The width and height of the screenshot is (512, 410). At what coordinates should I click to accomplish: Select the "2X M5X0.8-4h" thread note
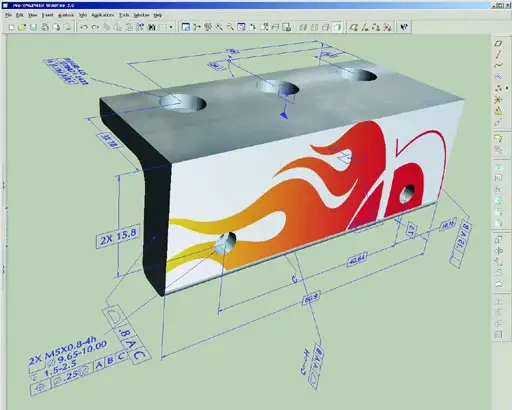(63, 351)
